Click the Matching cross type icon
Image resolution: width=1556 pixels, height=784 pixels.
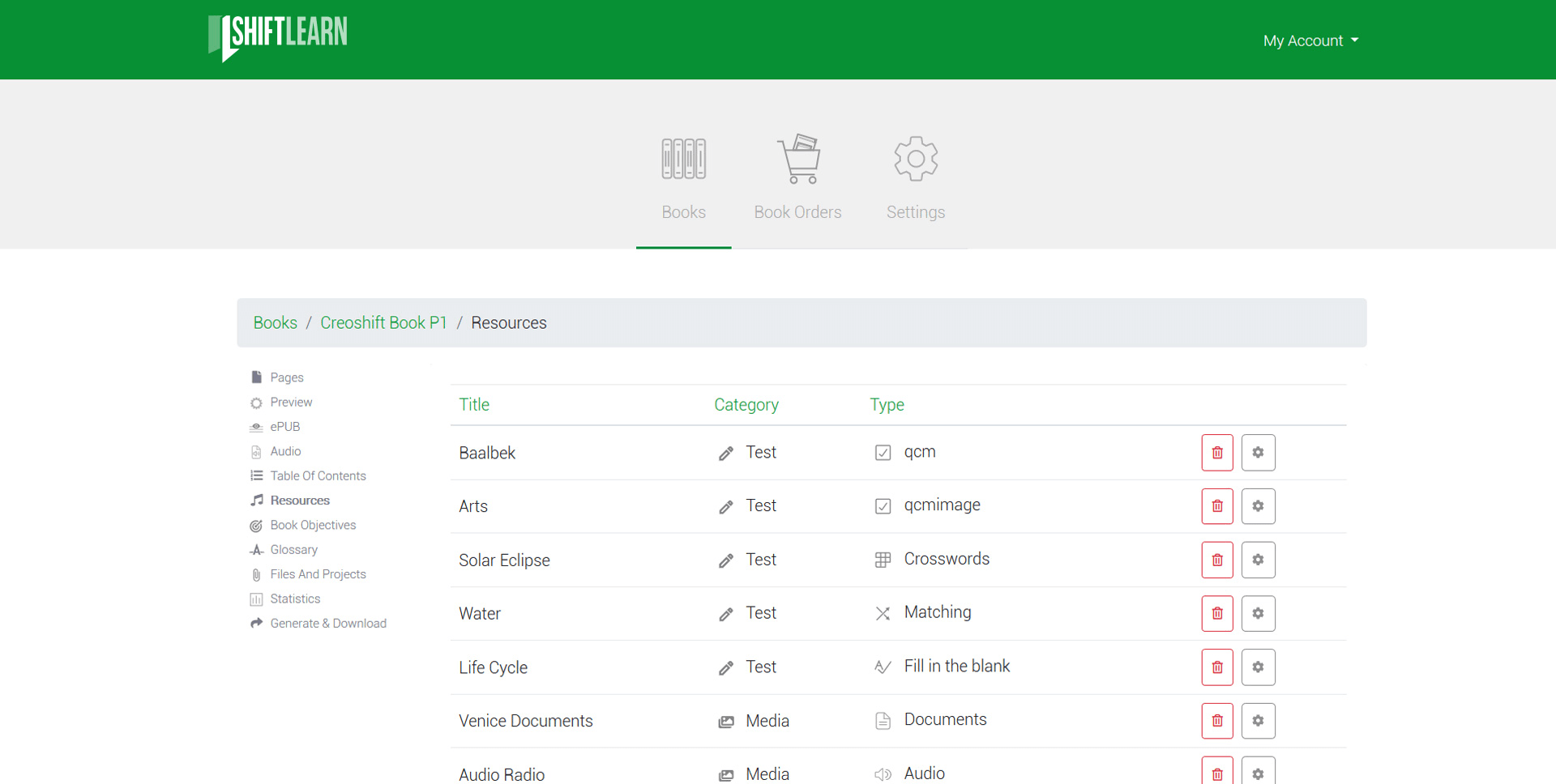883,613
